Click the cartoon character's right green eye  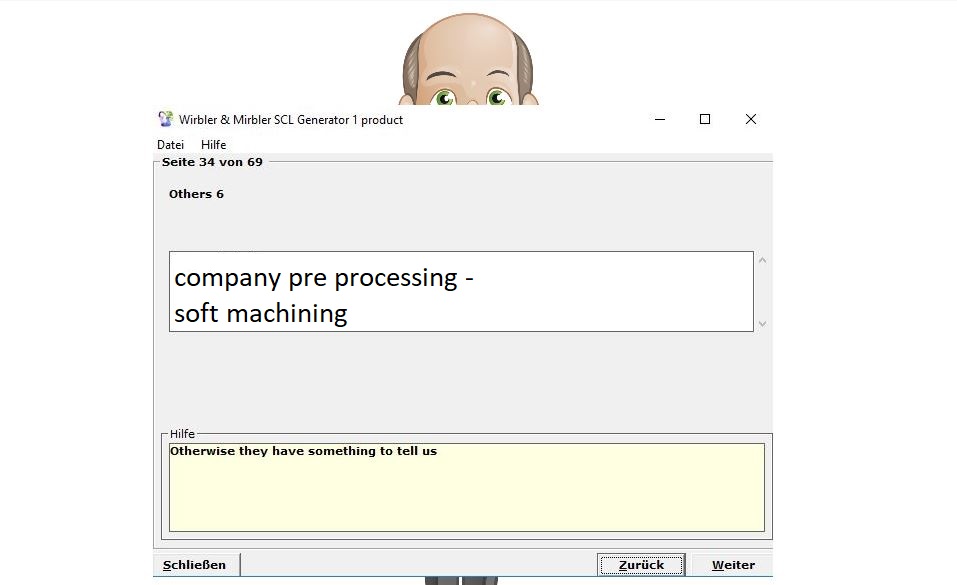point(497,97)
